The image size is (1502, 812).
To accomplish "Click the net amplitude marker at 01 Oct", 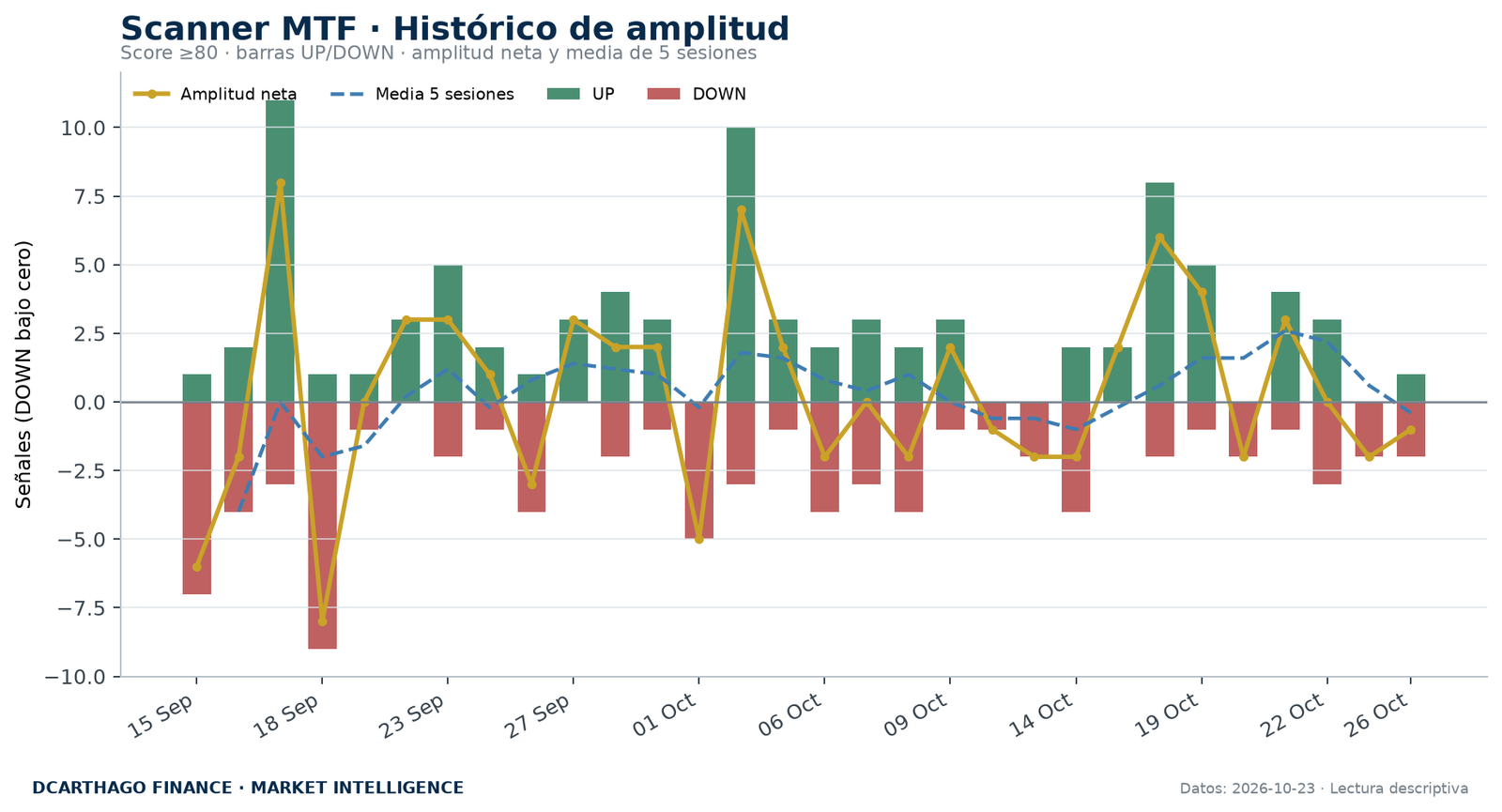I will pyautogui.click(x=698, y=539).
